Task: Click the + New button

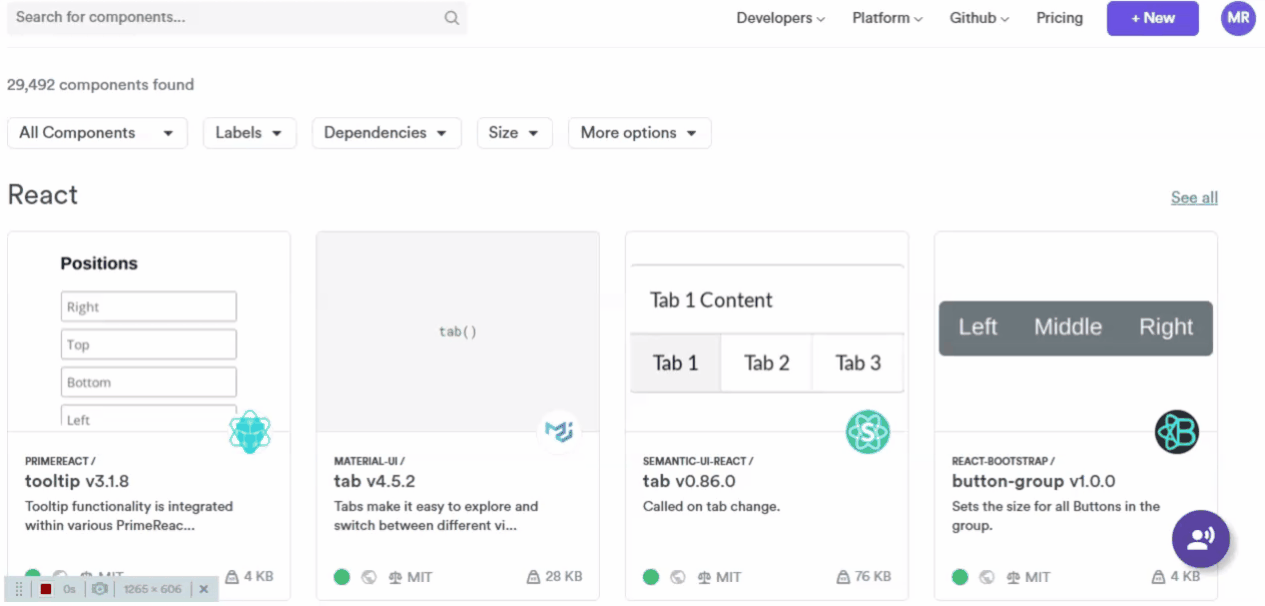Action: pos(1152,18)
